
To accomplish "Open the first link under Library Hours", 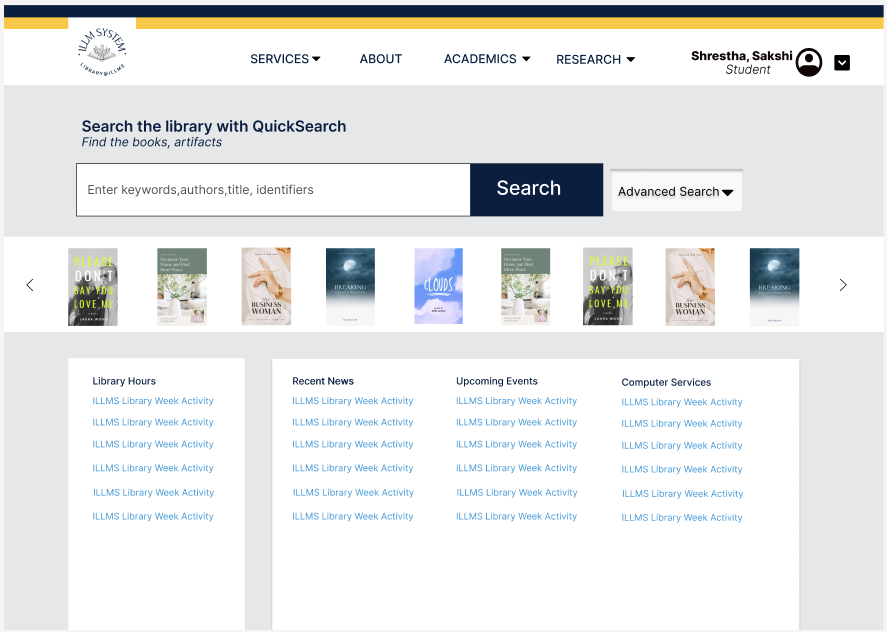I will click(x=153, y=401).
